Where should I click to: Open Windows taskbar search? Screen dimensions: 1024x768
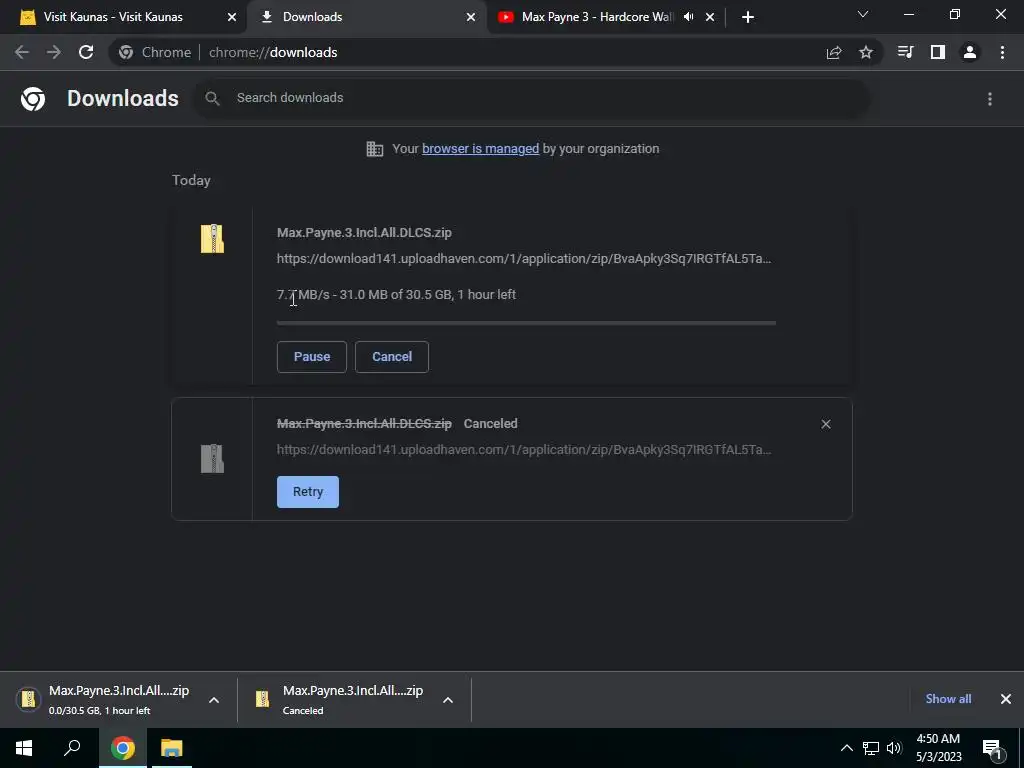(72, 748)
